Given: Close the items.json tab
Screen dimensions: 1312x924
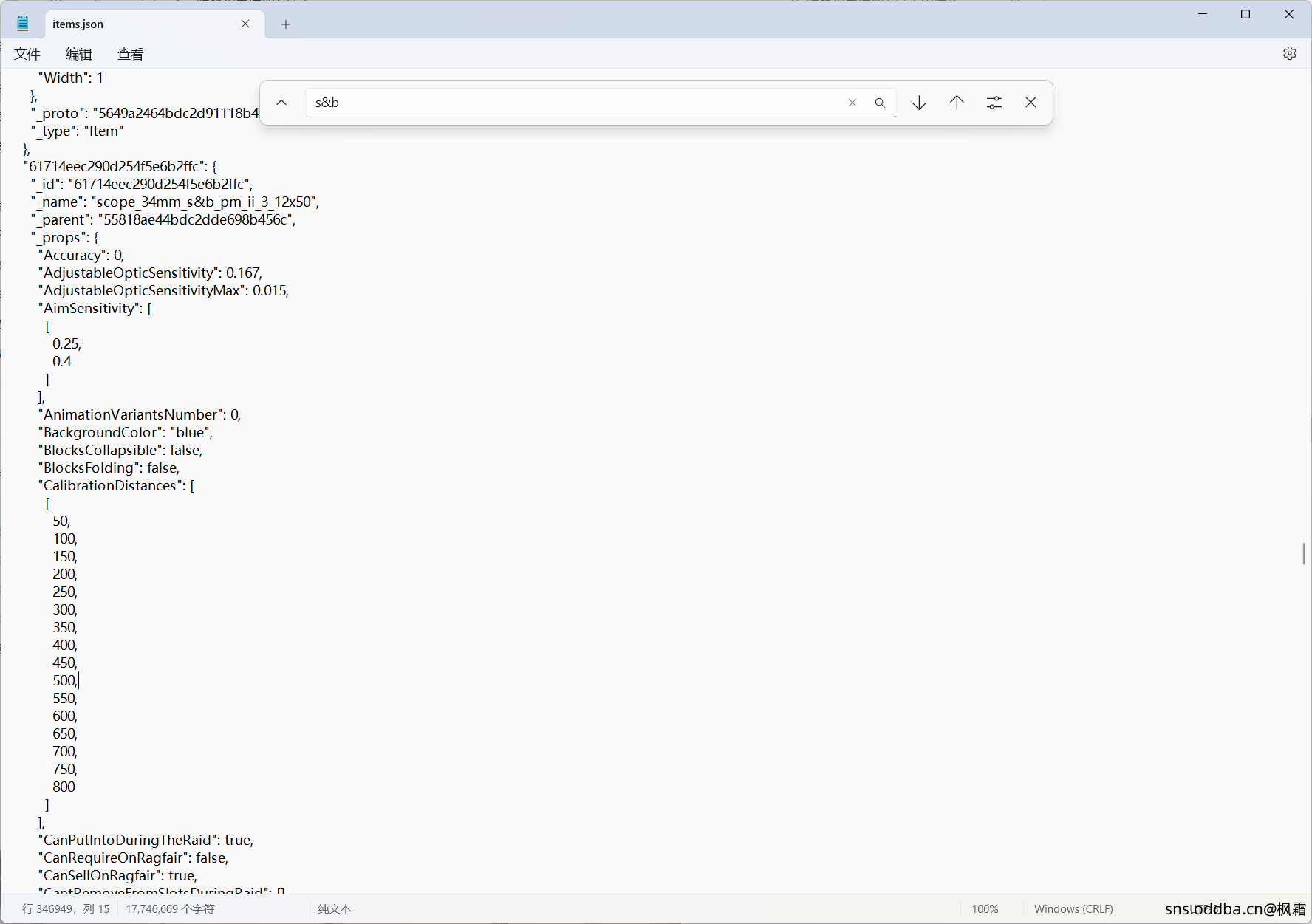Looking at the screenshot, I should tap(245, 24).
